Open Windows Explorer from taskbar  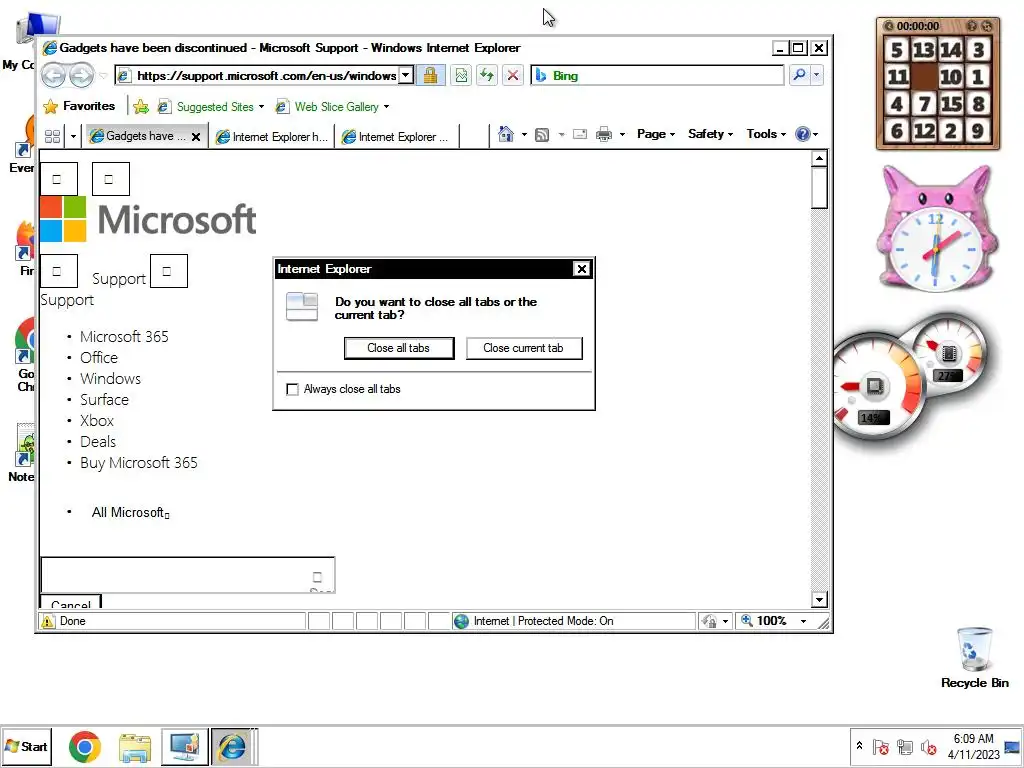[x=135, y=746]
